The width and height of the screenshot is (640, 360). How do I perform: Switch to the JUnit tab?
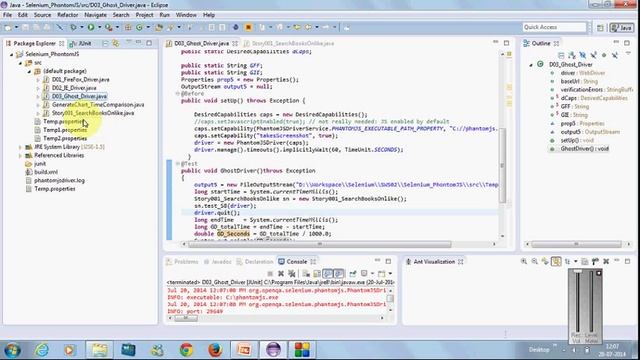pos(81,43)
